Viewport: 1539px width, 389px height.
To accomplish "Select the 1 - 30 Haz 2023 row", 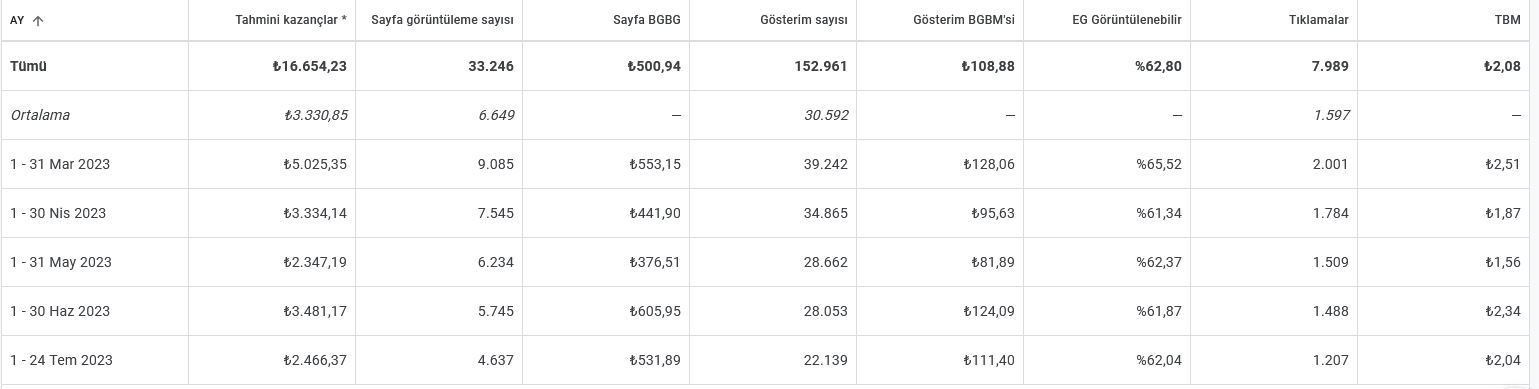I will (769, 311).
